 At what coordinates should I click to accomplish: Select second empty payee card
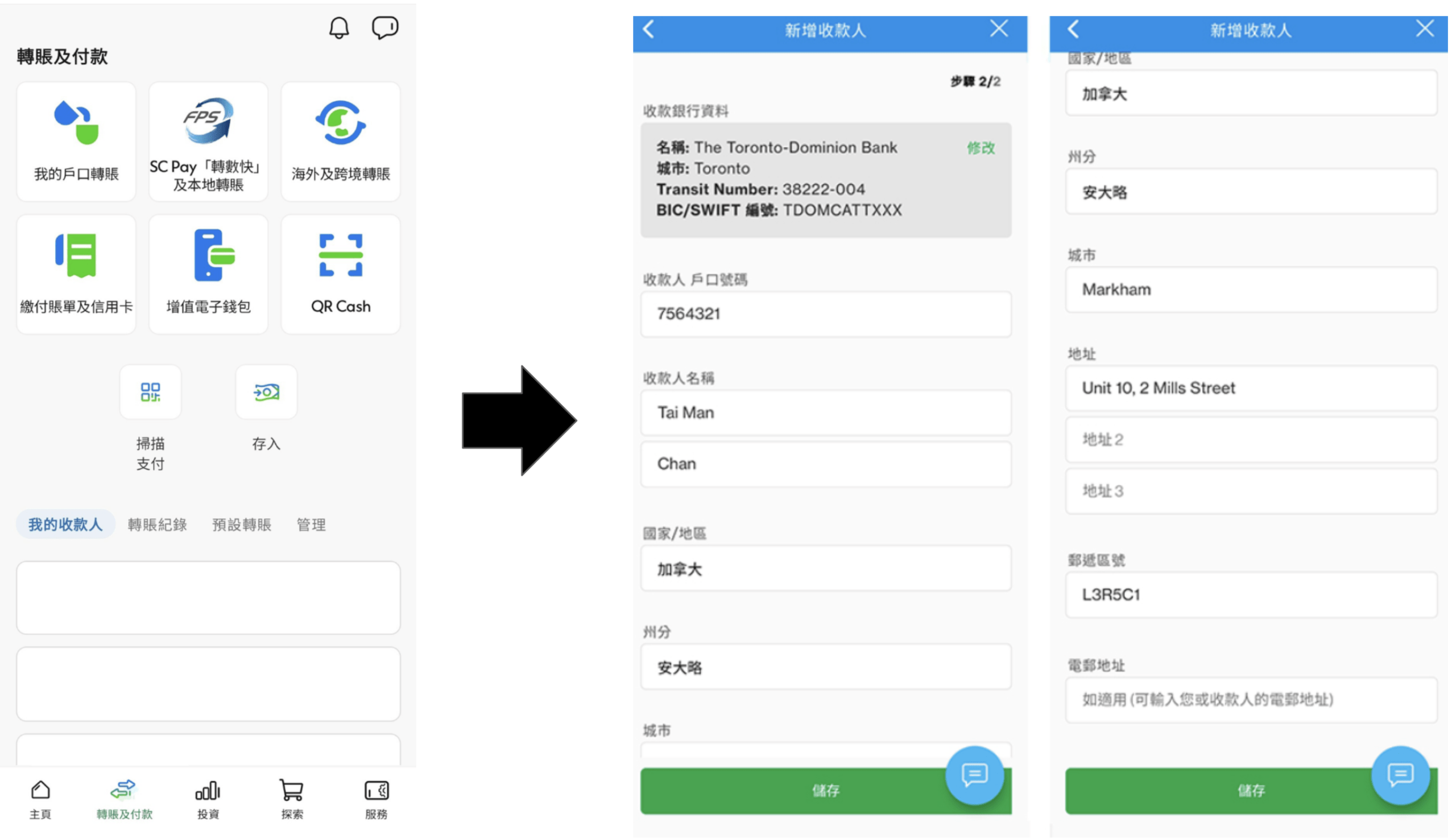coord(208,684)
